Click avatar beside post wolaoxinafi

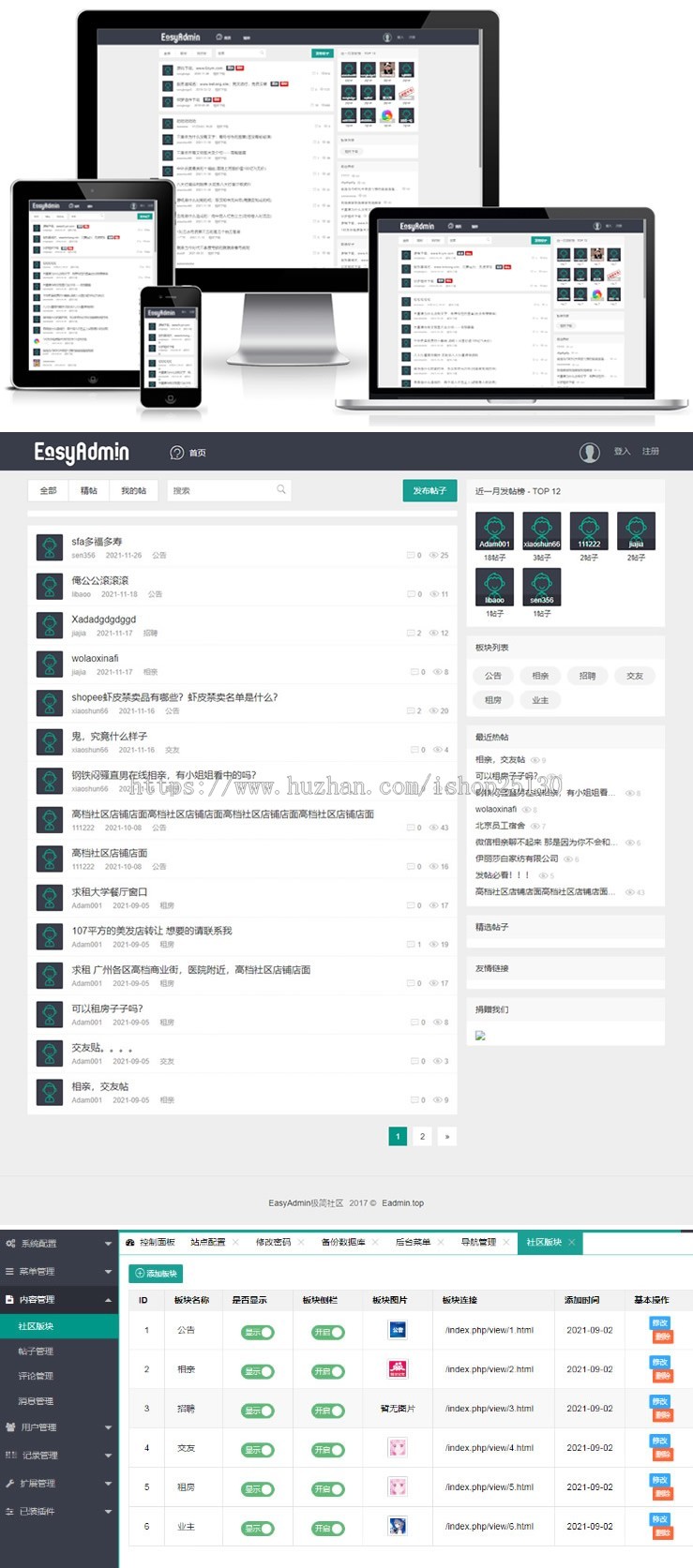(x=49, y=665)
